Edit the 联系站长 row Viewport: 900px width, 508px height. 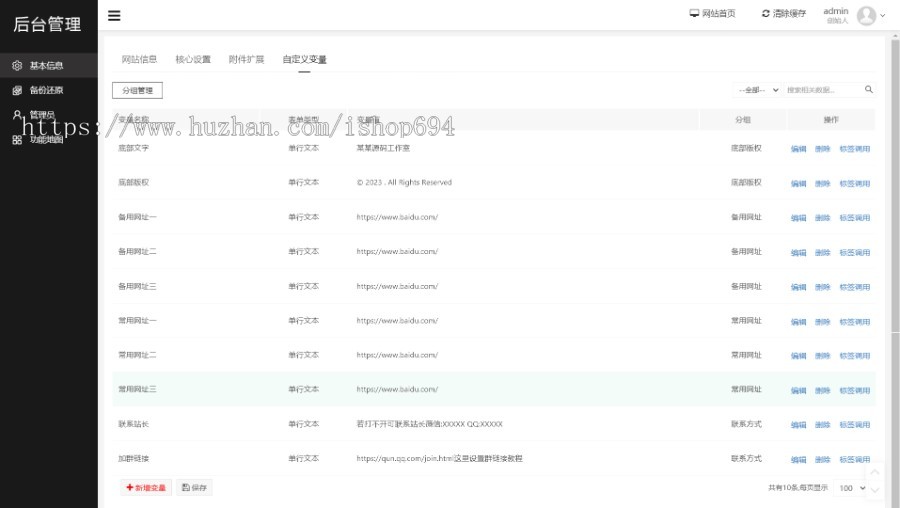click(798, 425)
